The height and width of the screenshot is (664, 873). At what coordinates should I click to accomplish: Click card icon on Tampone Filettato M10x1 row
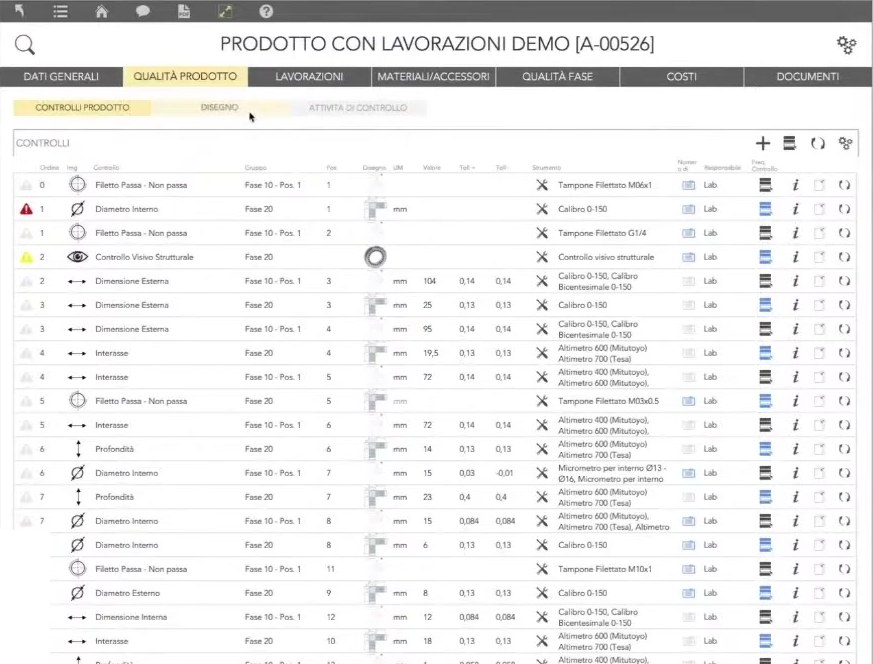tap(689, 569)
